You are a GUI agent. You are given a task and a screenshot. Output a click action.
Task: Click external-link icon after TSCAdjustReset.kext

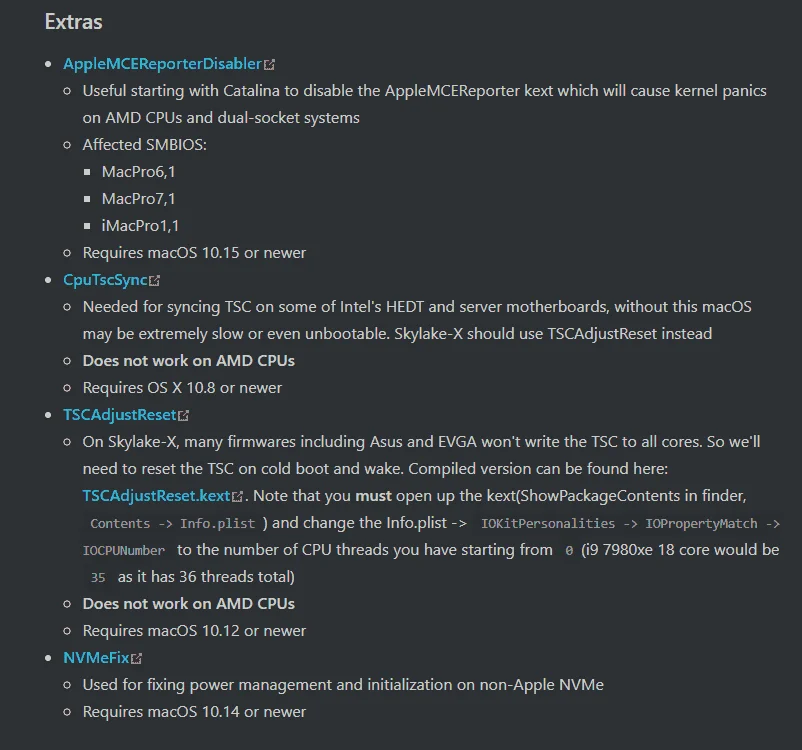(237, 496)
